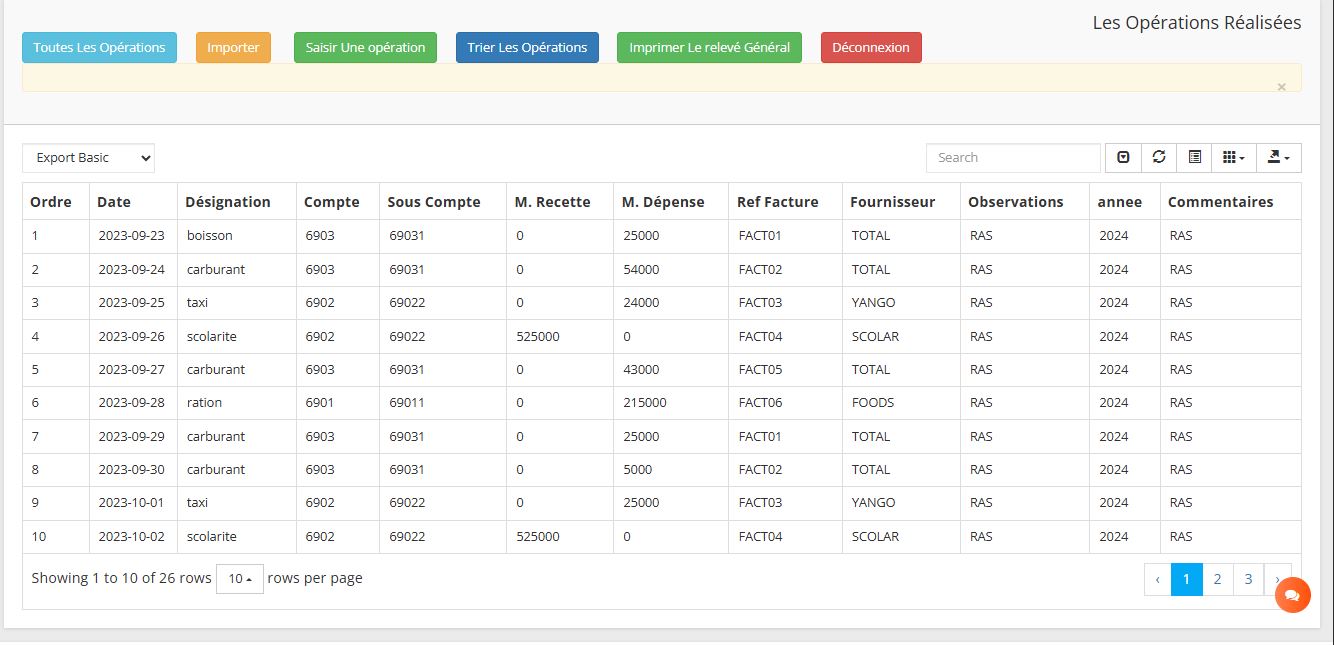Click the 24000 expense cell

(x=671, y=303)
